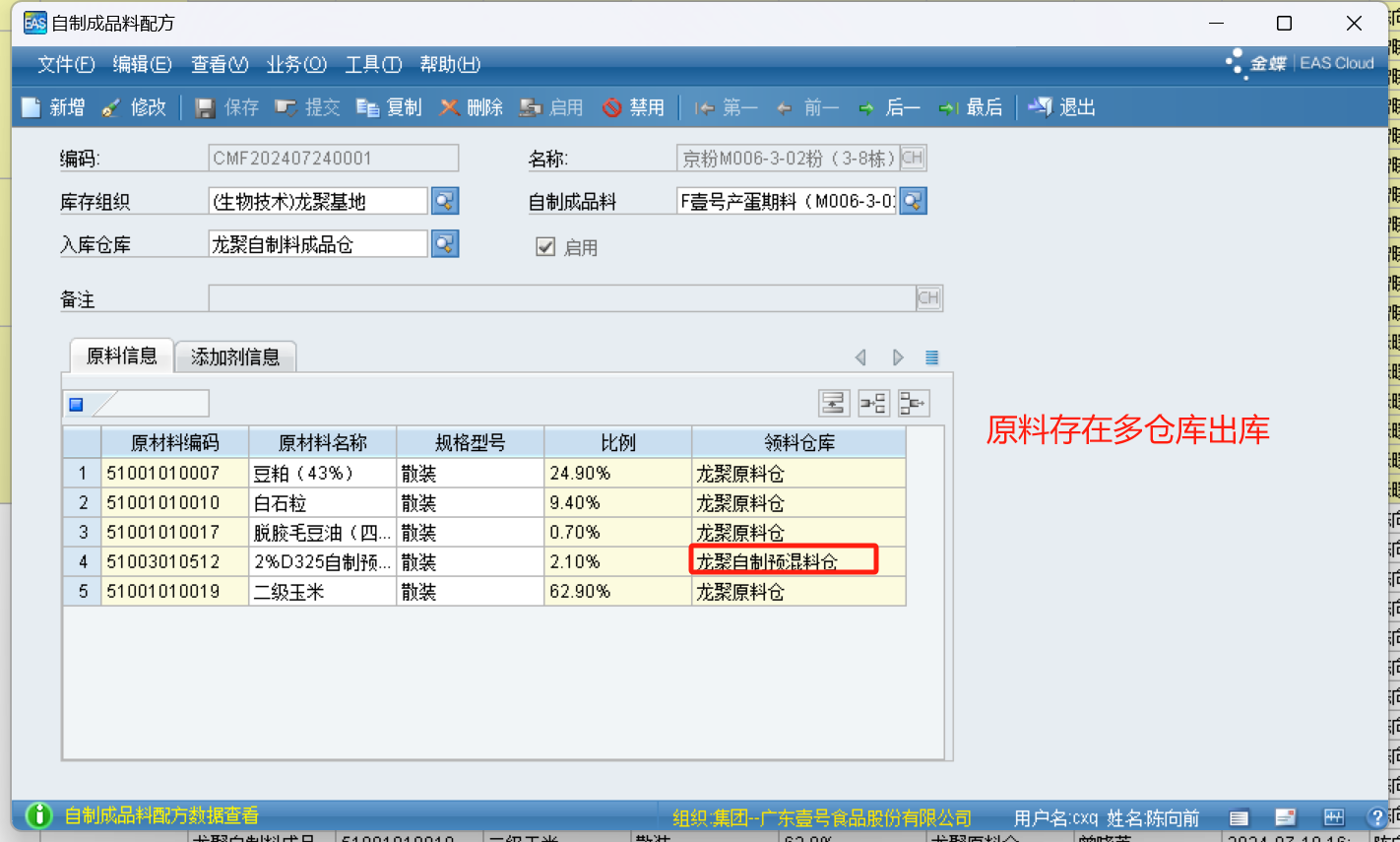Click the 删除 (Delete) toolbar icon
The width and height of the screenshot is (1400, 842).
coord(450,107)
